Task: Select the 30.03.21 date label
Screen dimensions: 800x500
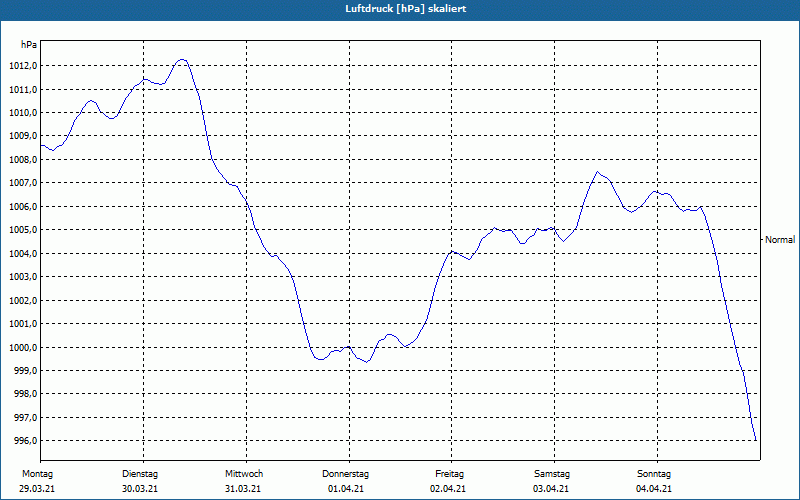Action: coord(140,489)
